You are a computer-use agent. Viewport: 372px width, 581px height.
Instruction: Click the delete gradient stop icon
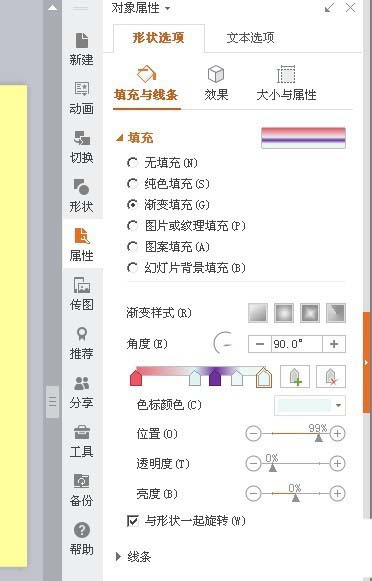[331, 376]
